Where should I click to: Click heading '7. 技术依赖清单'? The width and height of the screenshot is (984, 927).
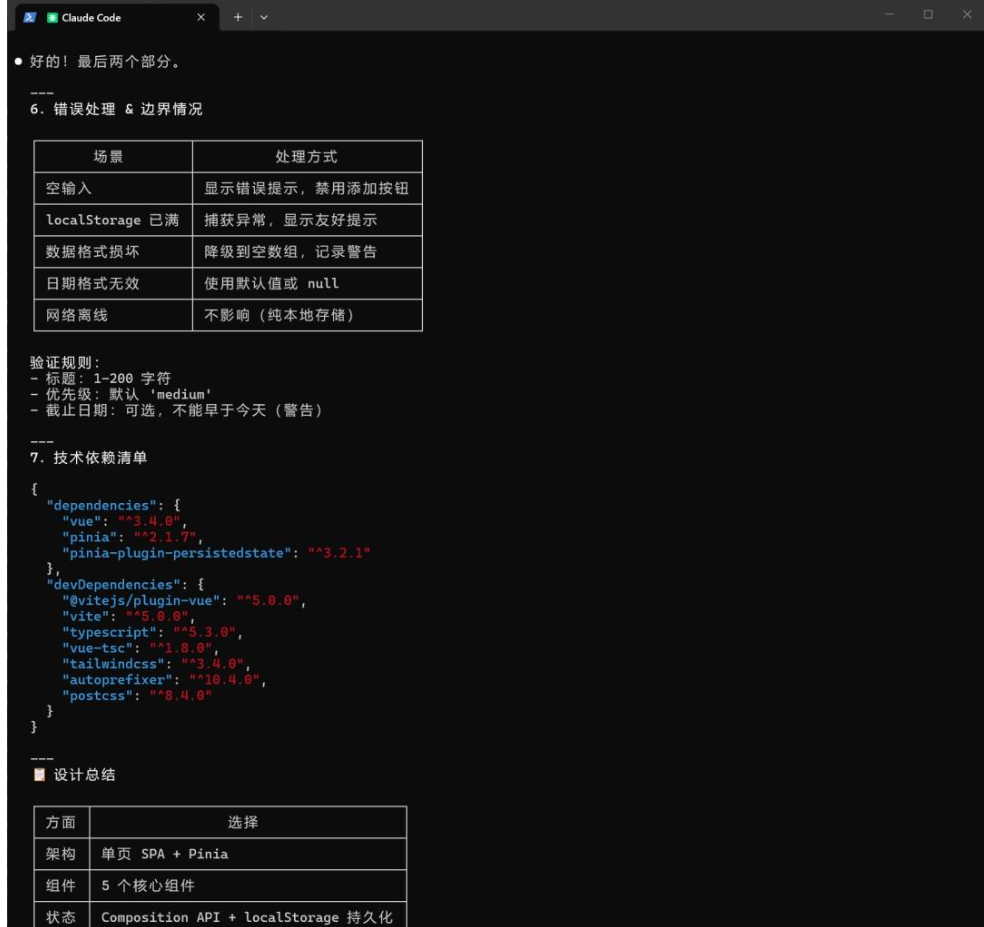[x=88, y=458]
